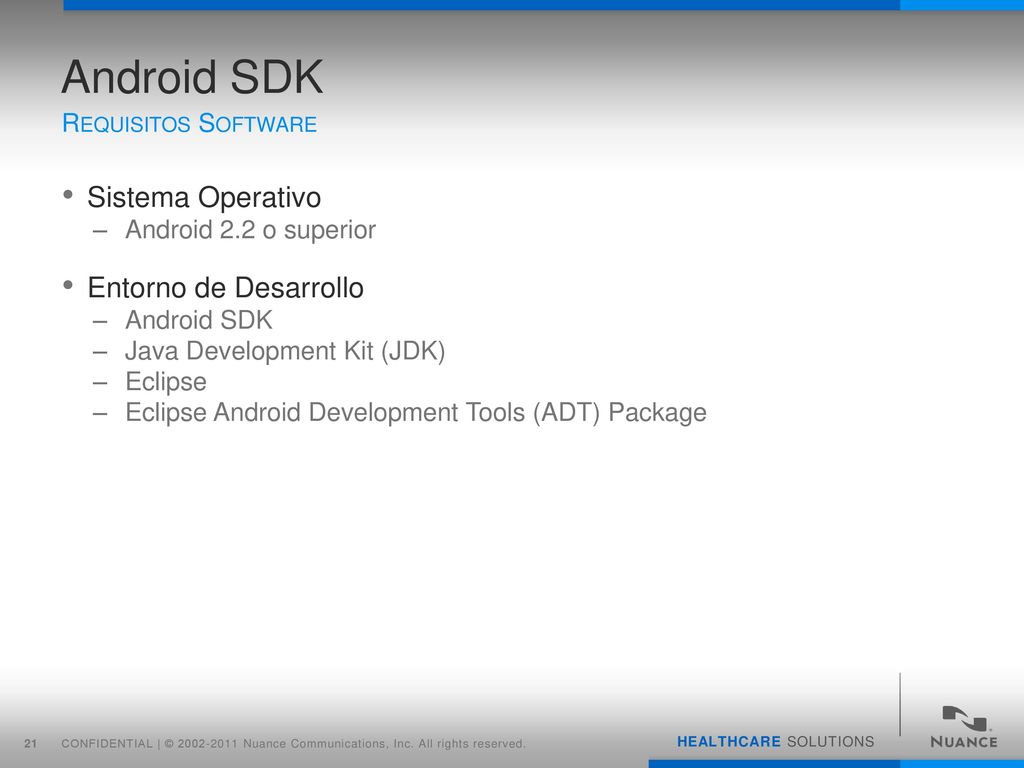Select "Eclipse Android Development Tools (ADT) Package"

click(x=415, y=413)
